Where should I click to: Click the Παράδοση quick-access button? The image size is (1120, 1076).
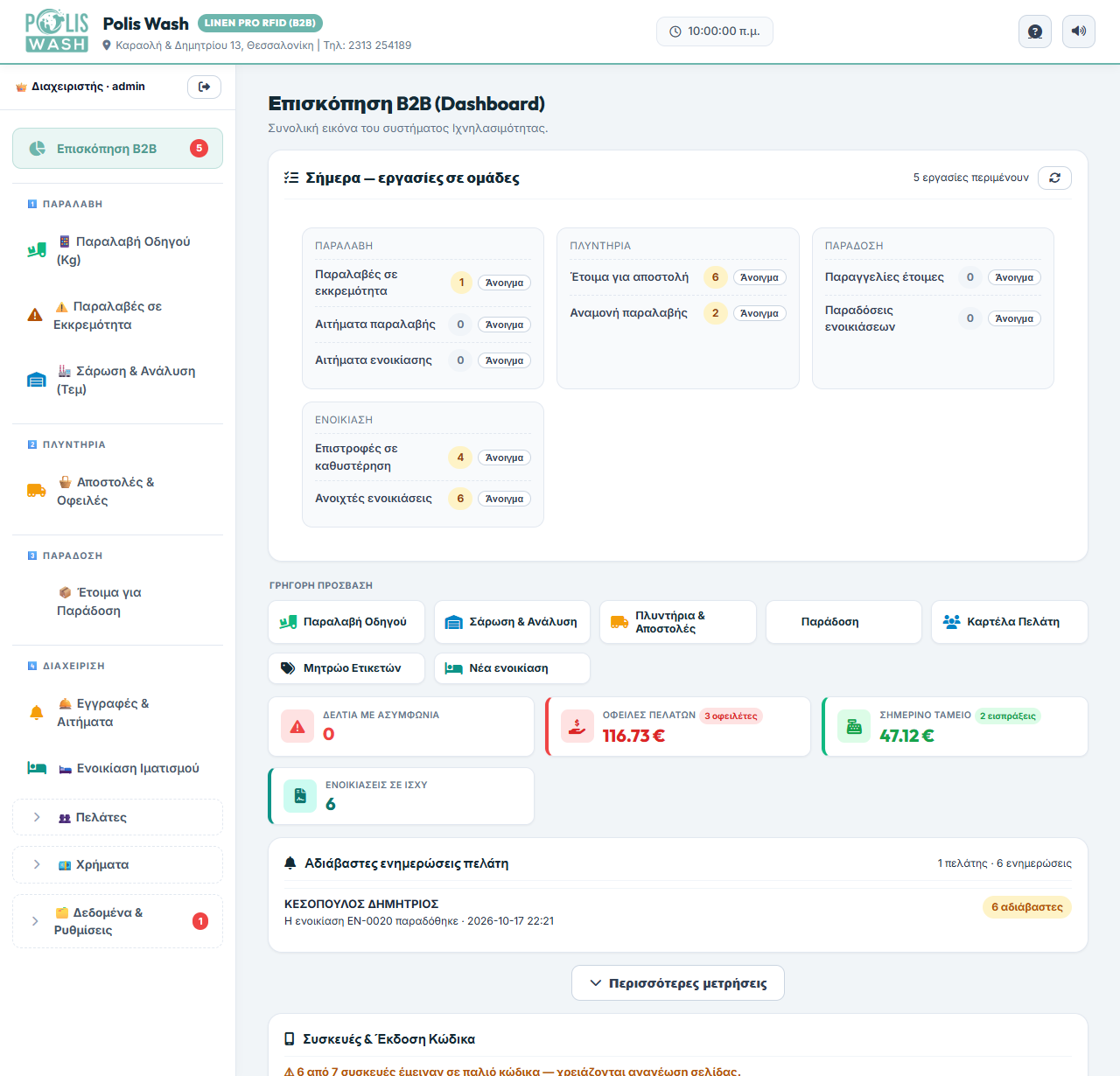pos(843,622)
